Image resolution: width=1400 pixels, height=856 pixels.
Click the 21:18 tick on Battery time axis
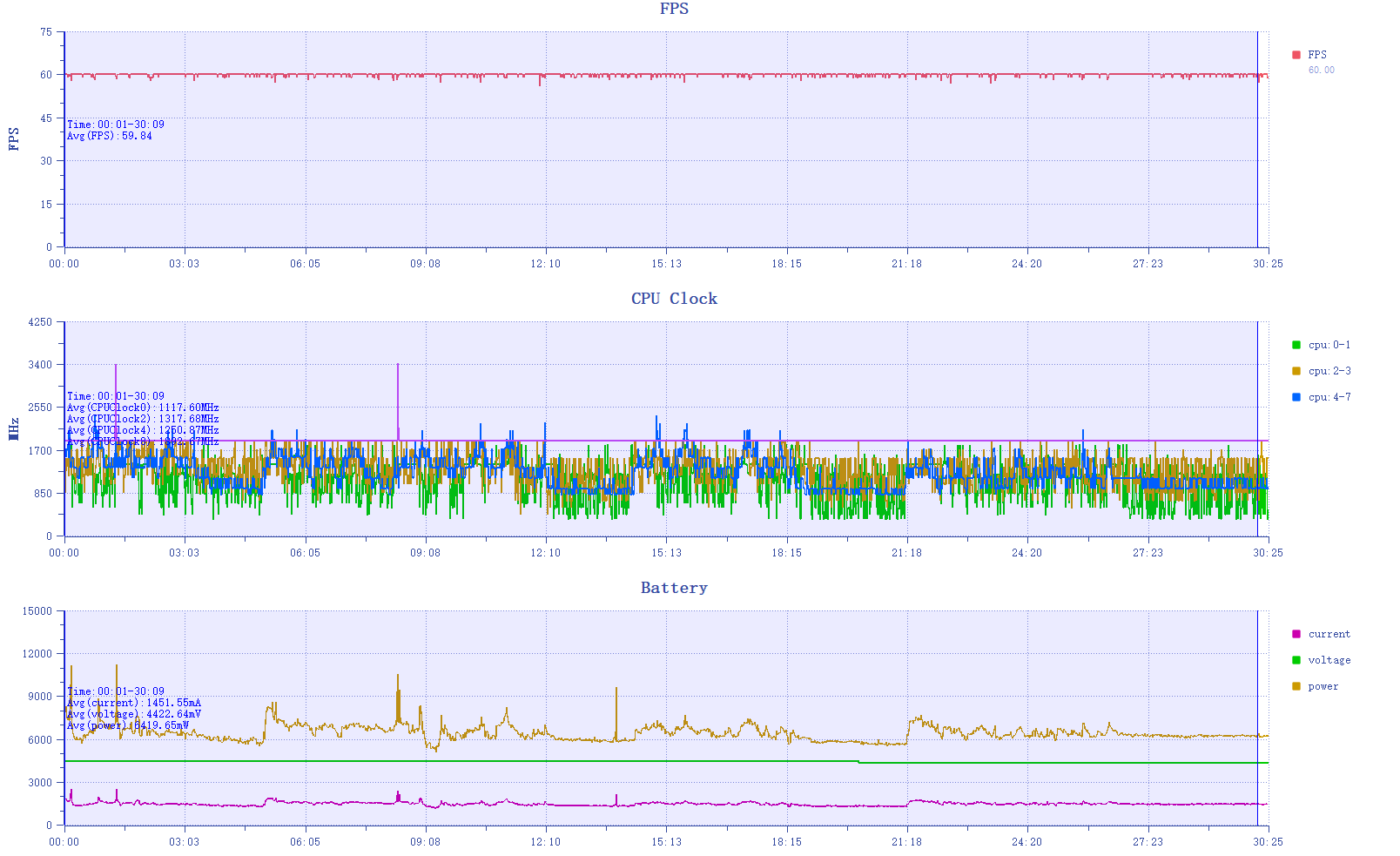pyautogui.click(x=906, y=842)
